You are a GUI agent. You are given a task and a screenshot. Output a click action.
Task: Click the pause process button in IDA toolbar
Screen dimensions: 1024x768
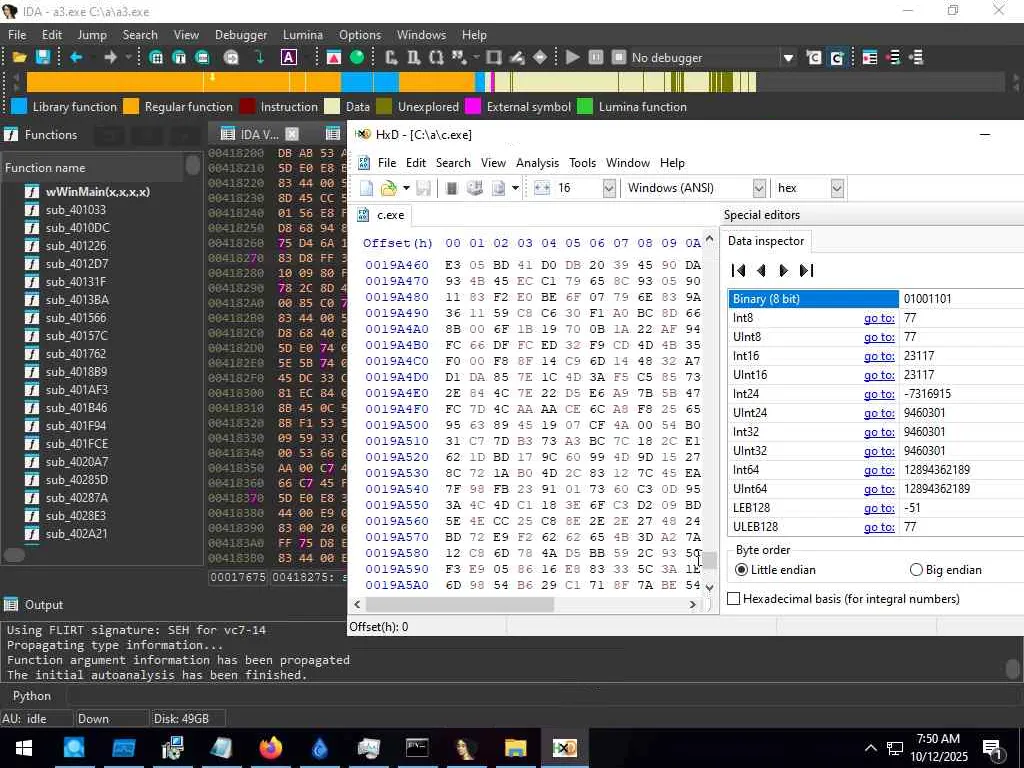[596, 57]
